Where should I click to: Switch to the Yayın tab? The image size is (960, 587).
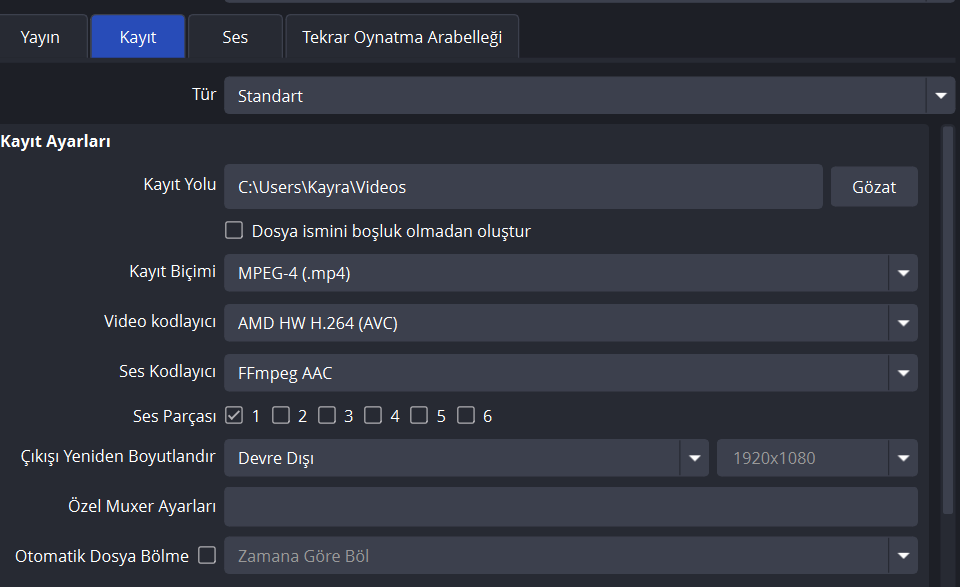(x=41, y=38)
